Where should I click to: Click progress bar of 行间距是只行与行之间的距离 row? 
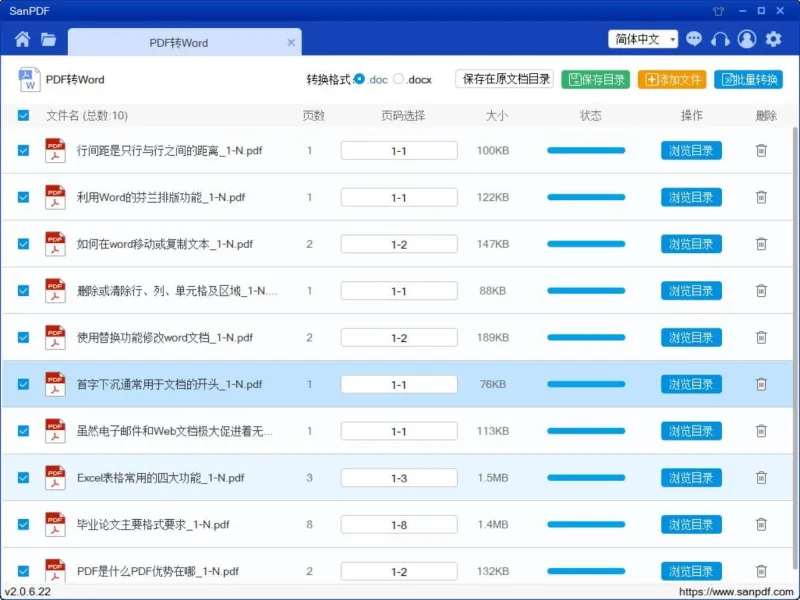[x=586, y=151]
